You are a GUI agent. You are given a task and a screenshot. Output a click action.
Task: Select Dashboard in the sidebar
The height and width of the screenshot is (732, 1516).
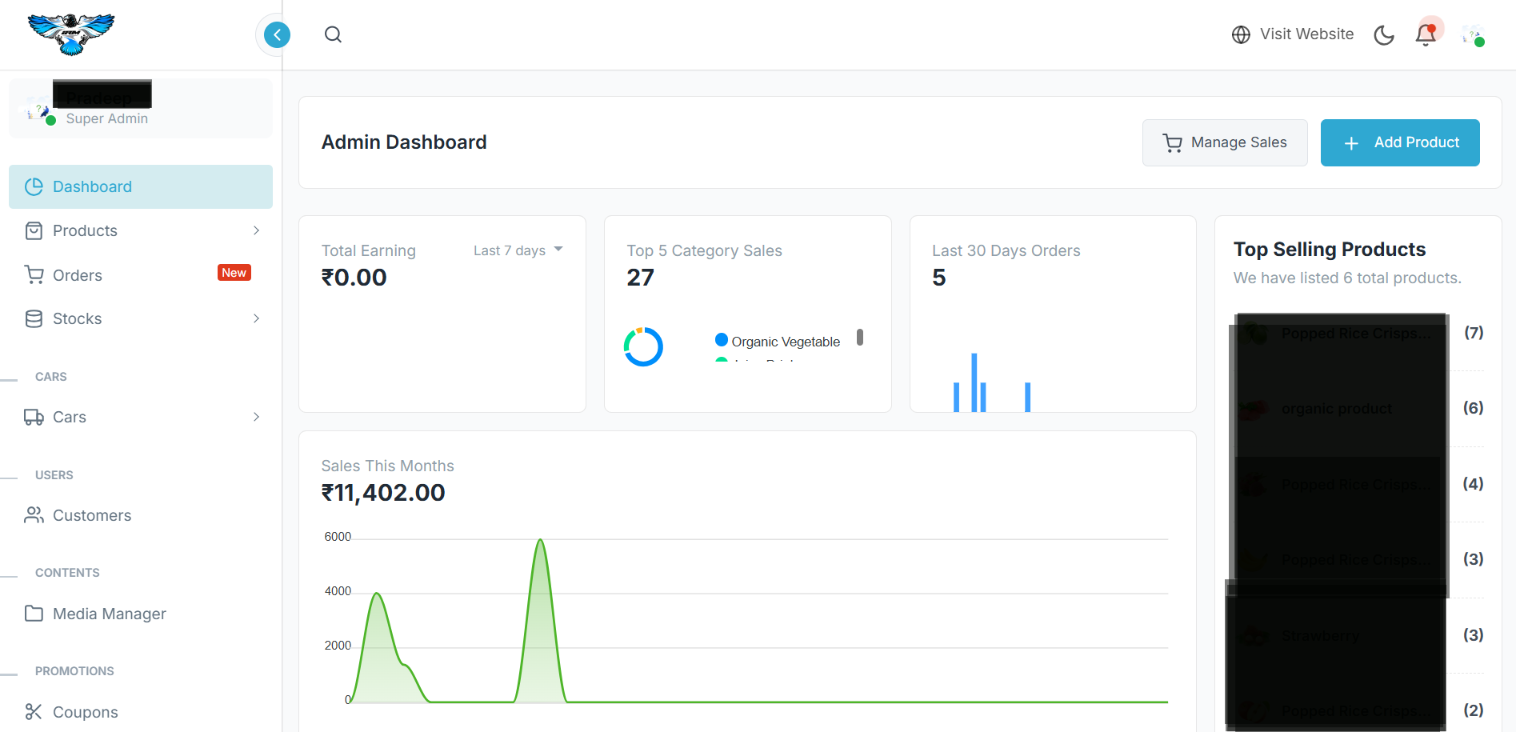click(x=92, y=187)
